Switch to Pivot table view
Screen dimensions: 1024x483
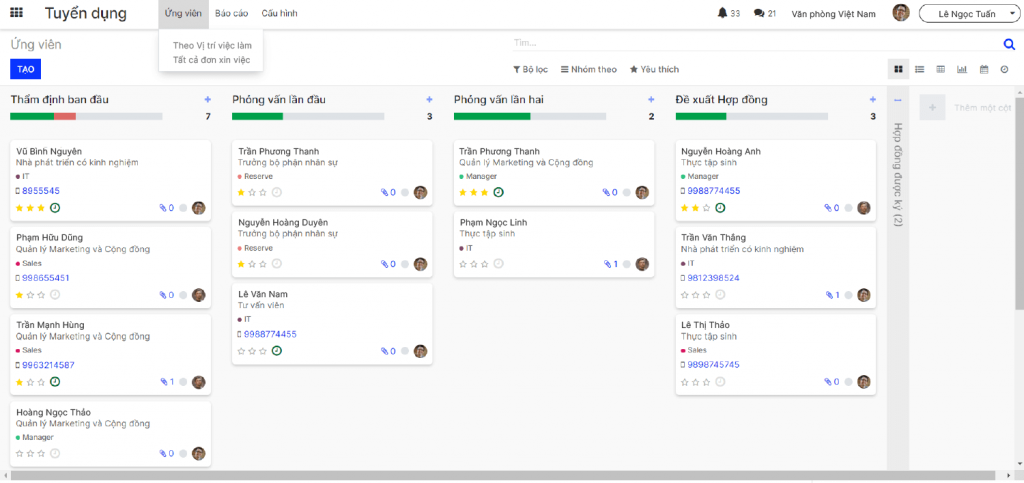[940, 69]
